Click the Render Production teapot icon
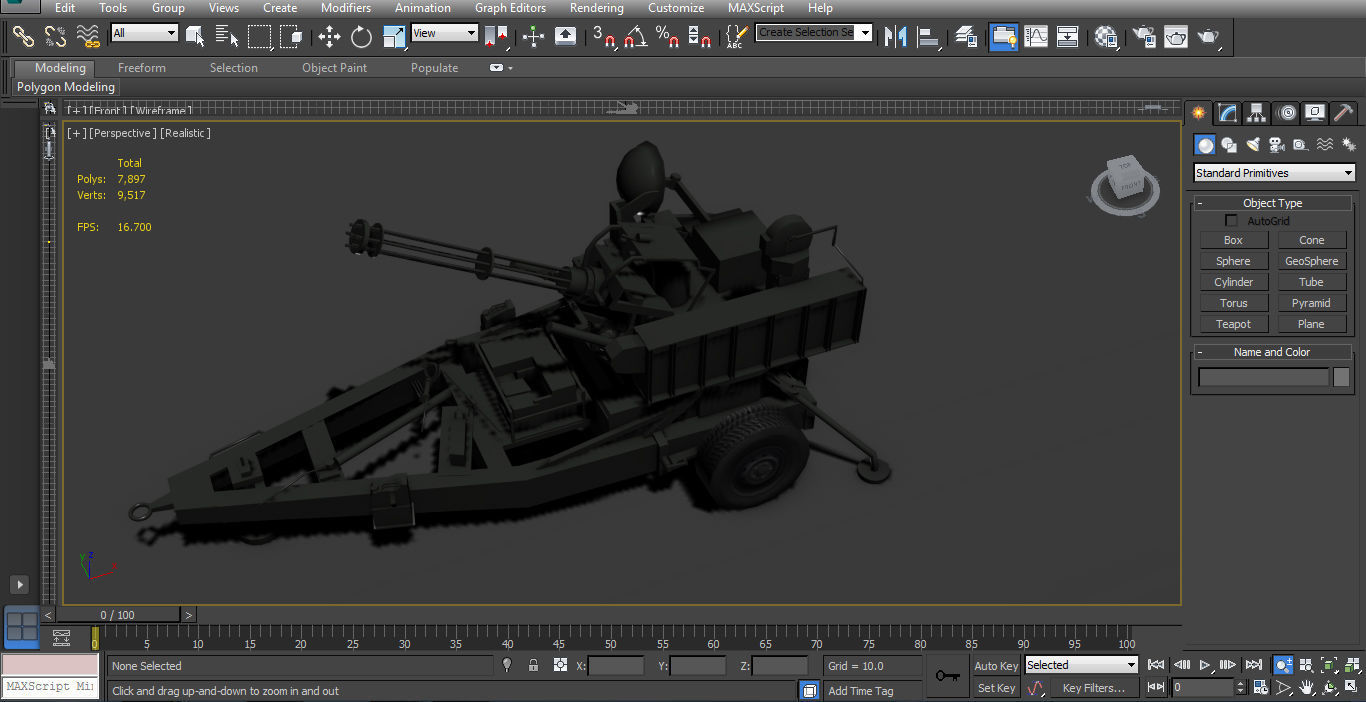 click(1209, 37)
